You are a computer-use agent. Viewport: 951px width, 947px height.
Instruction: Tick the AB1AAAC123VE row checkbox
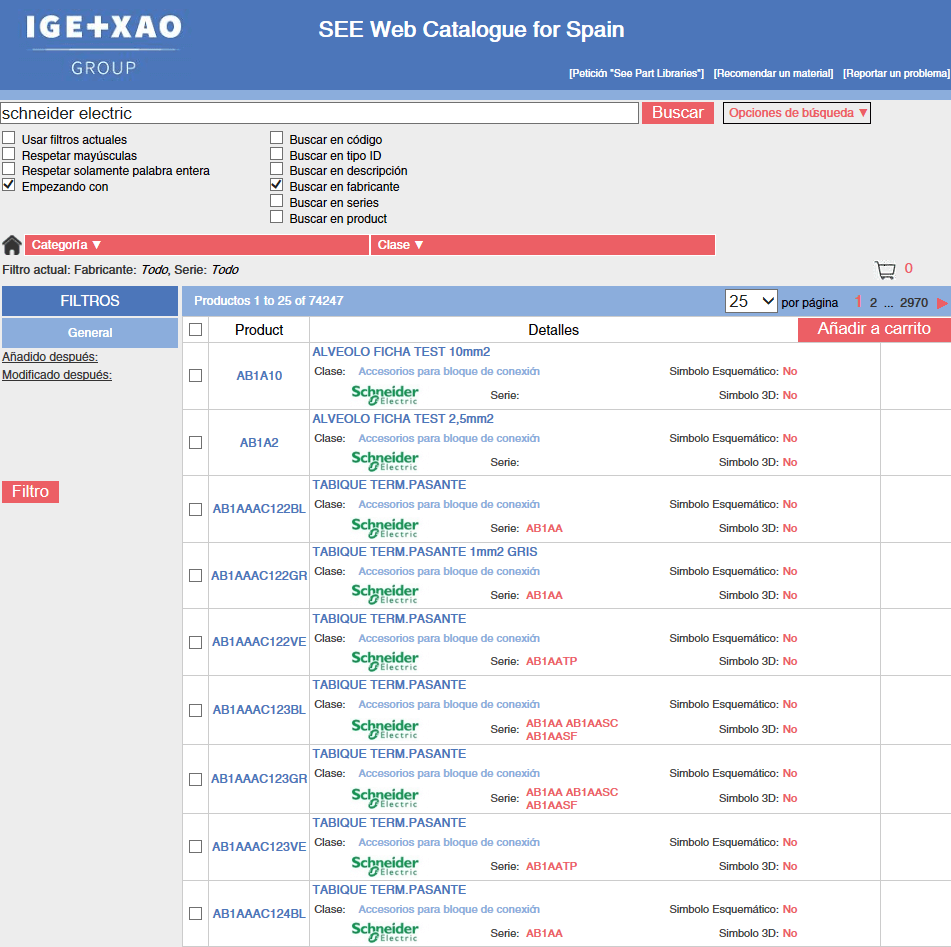tap(195, 846)
